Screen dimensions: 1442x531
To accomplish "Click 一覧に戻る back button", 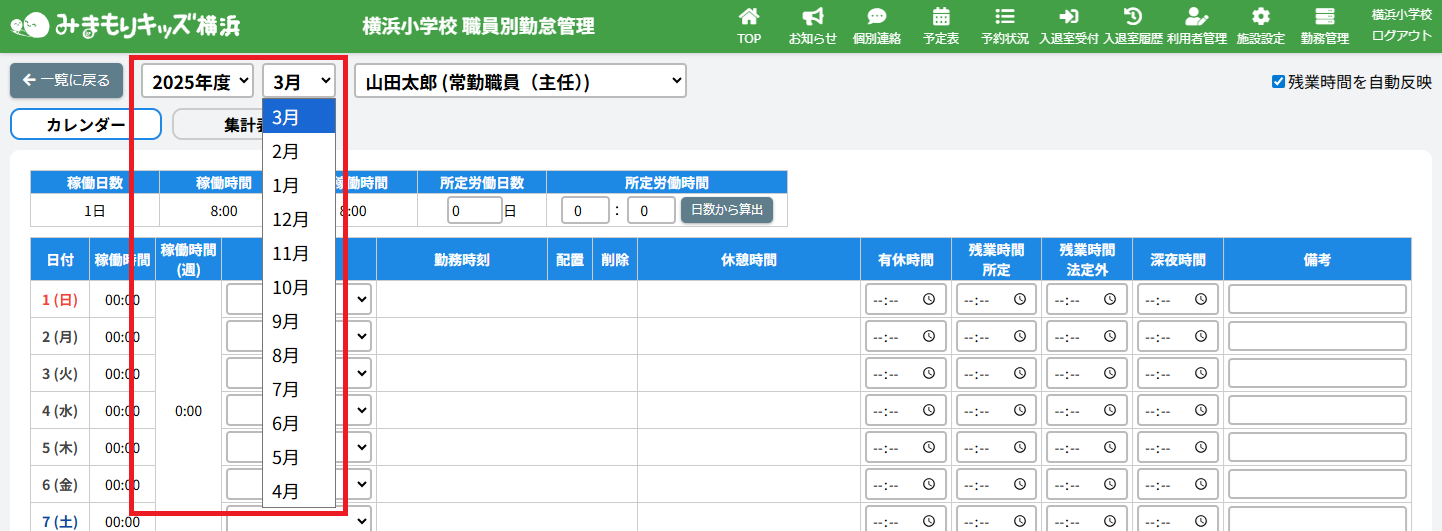I will (x=67, y=80).
